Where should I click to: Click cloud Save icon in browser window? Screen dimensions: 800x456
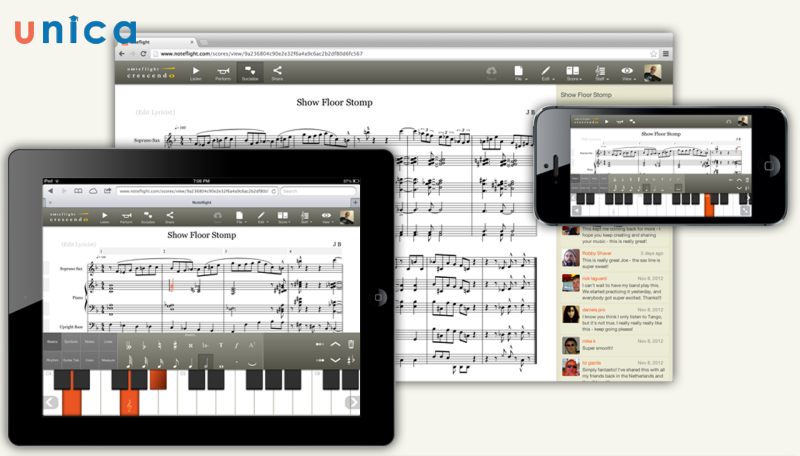[x=491, y=72]
